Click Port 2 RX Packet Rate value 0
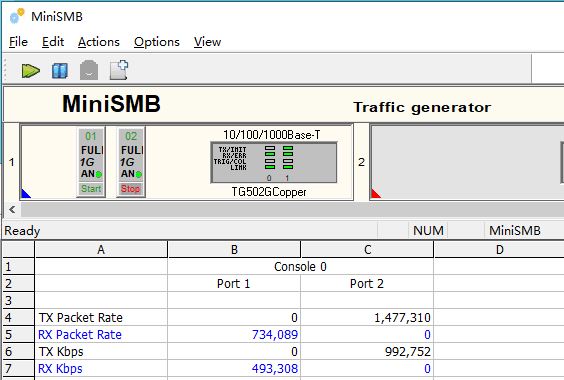This screenshot has width=564, height=380. coord(367,334)
